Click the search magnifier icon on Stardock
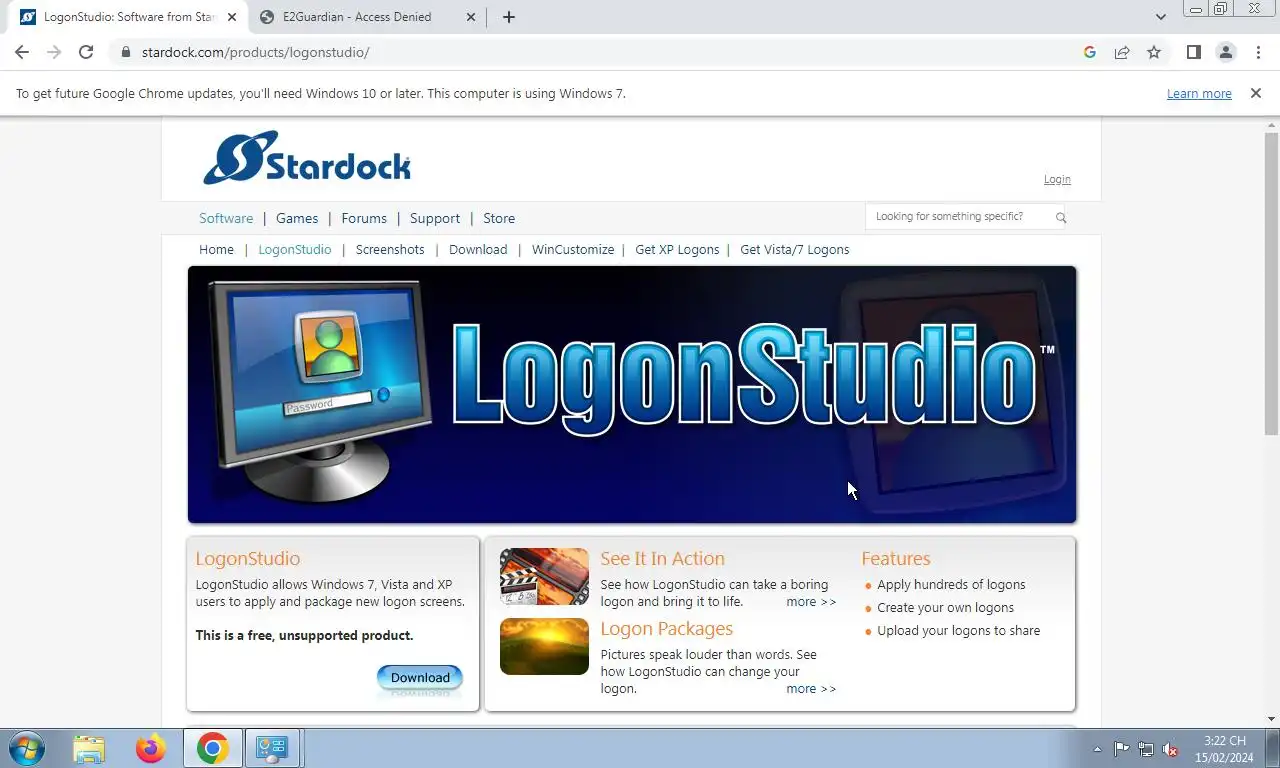 click(x=1061, y=217)
